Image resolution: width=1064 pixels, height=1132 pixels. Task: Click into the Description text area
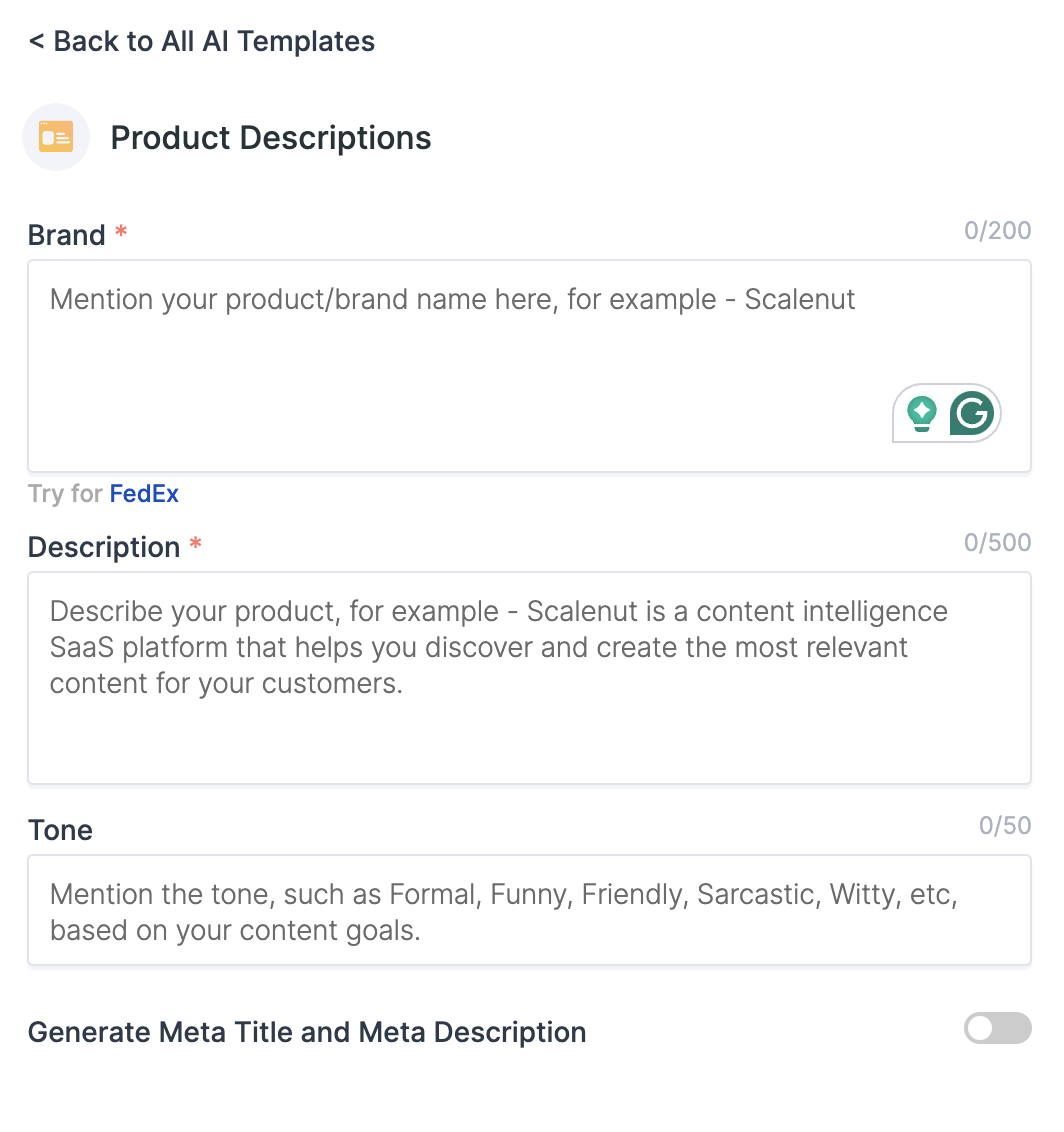(529, 678)
